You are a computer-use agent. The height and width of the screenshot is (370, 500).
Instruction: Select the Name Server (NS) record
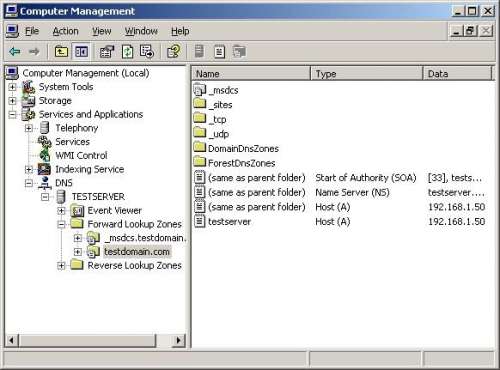[339, 193]
